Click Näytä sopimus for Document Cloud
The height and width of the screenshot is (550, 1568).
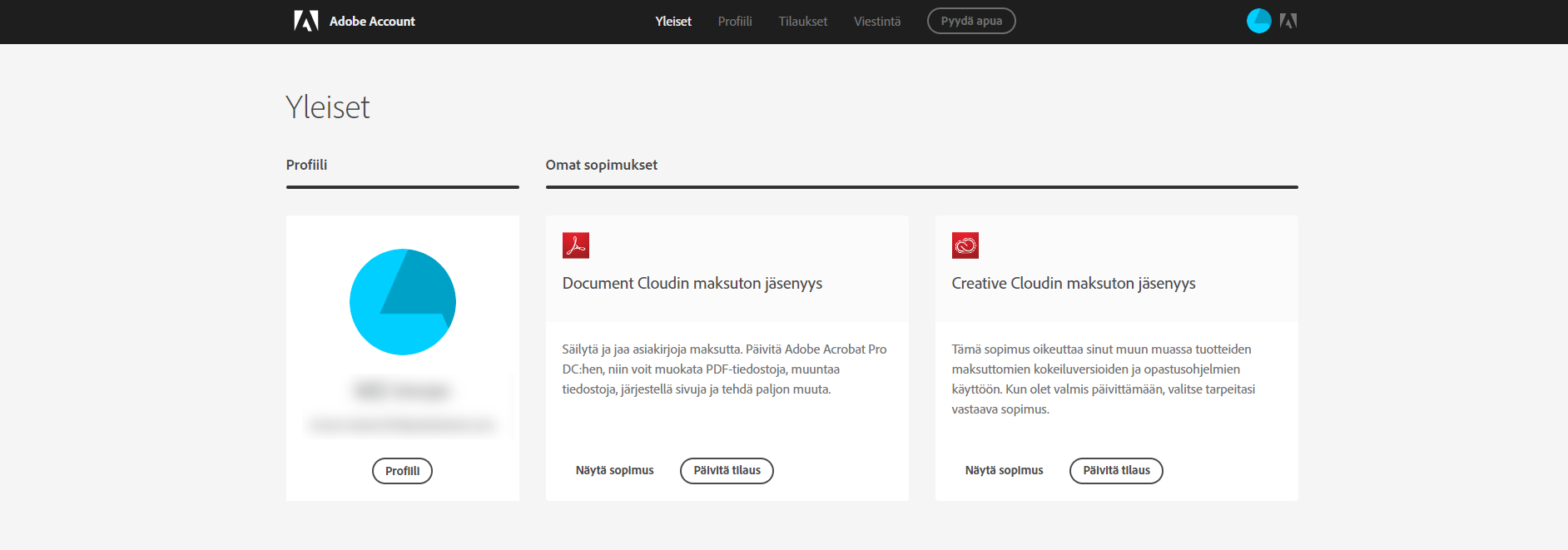coord(615,471)
